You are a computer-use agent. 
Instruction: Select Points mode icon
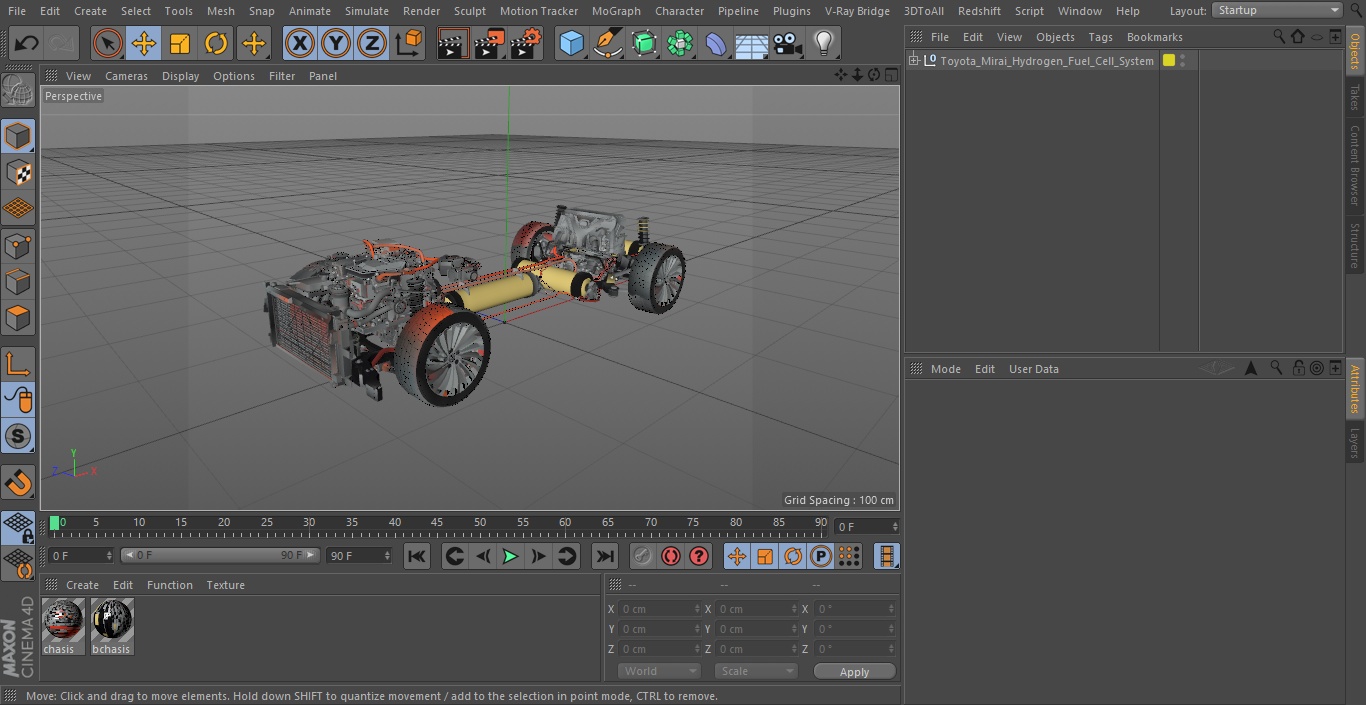(18, 245)
